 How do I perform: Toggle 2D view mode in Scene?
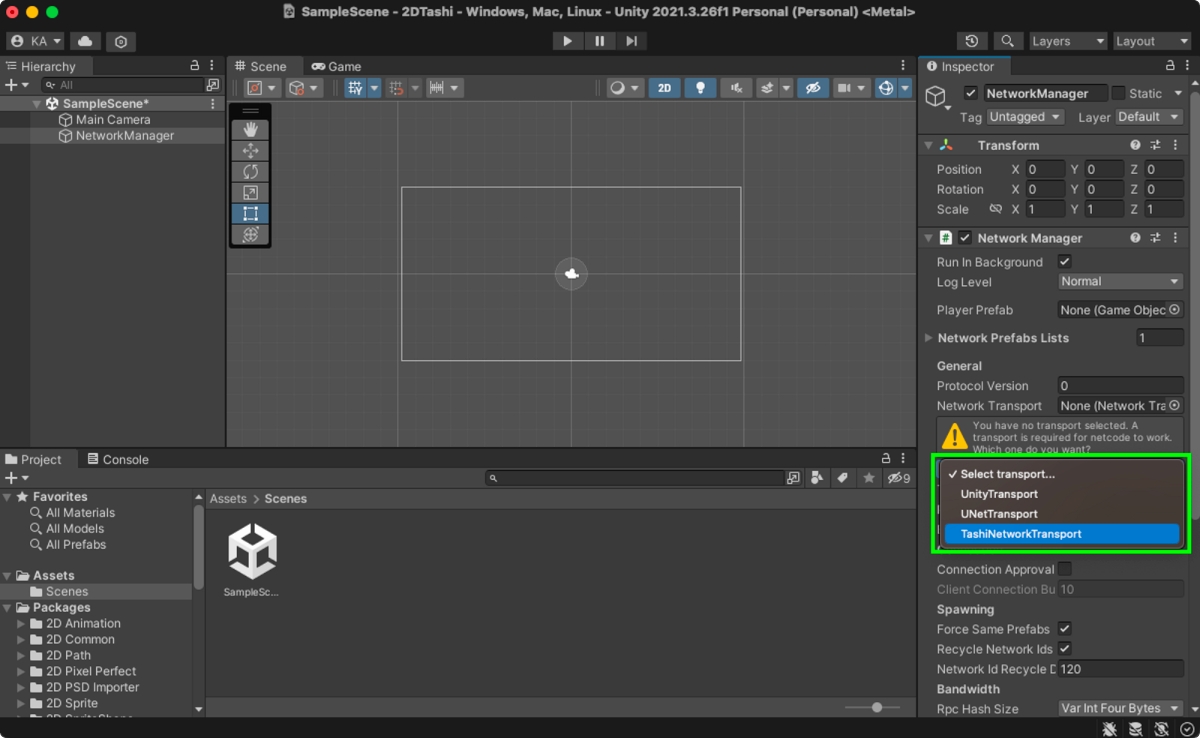coord(664,88)
